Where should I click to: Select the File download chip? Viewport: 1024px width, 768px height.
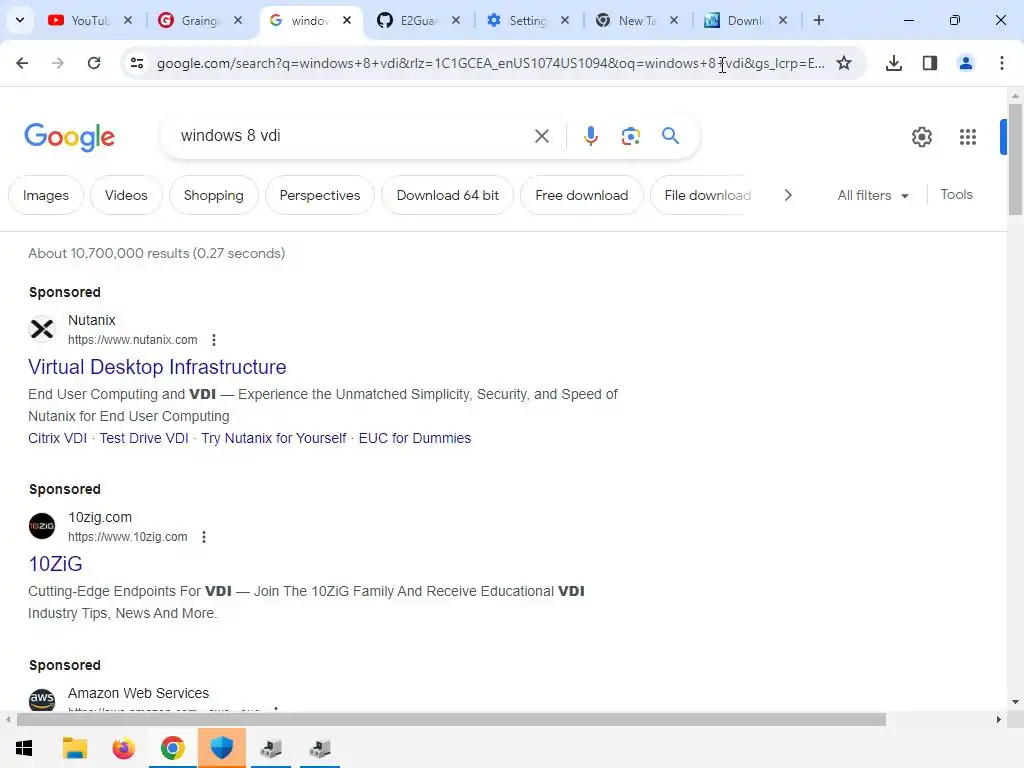click(702, 195)
